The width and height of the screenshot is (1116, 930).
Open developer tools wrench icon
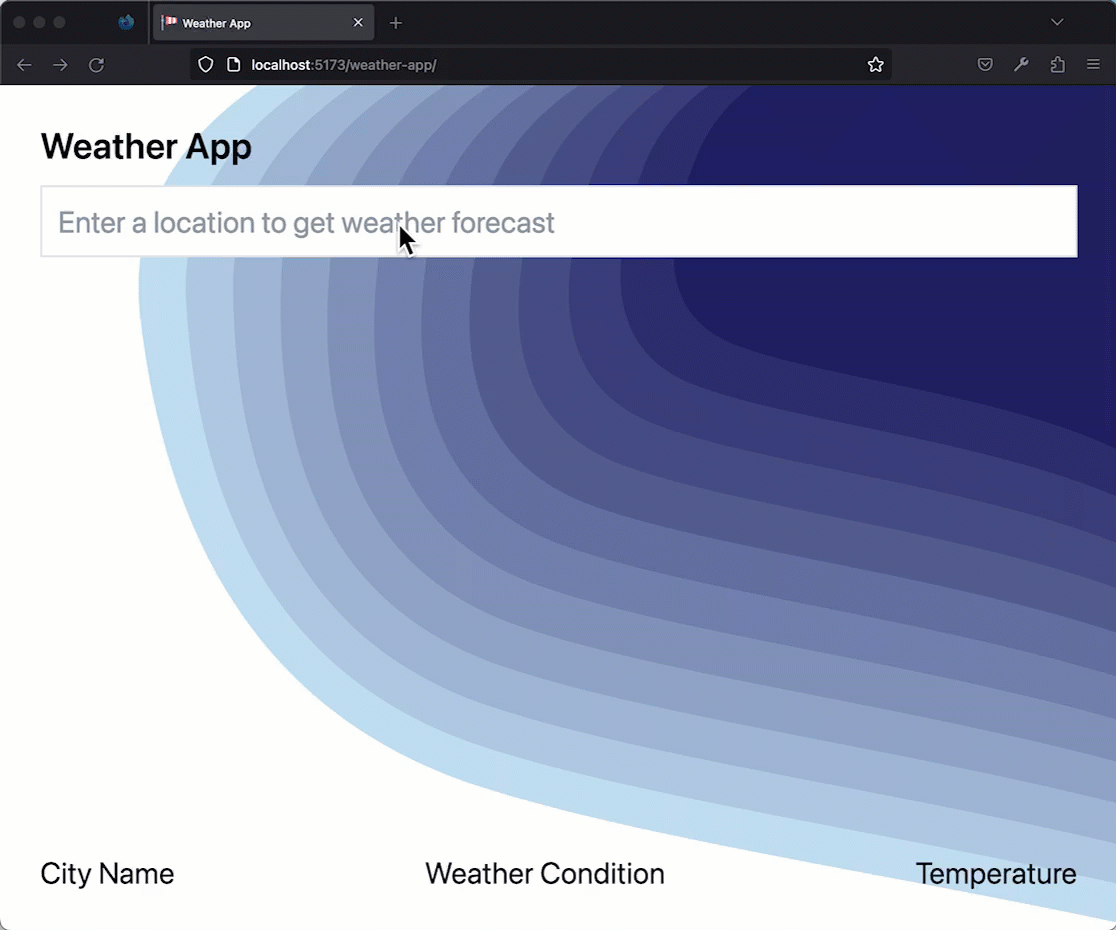(x=1021, y=65)
